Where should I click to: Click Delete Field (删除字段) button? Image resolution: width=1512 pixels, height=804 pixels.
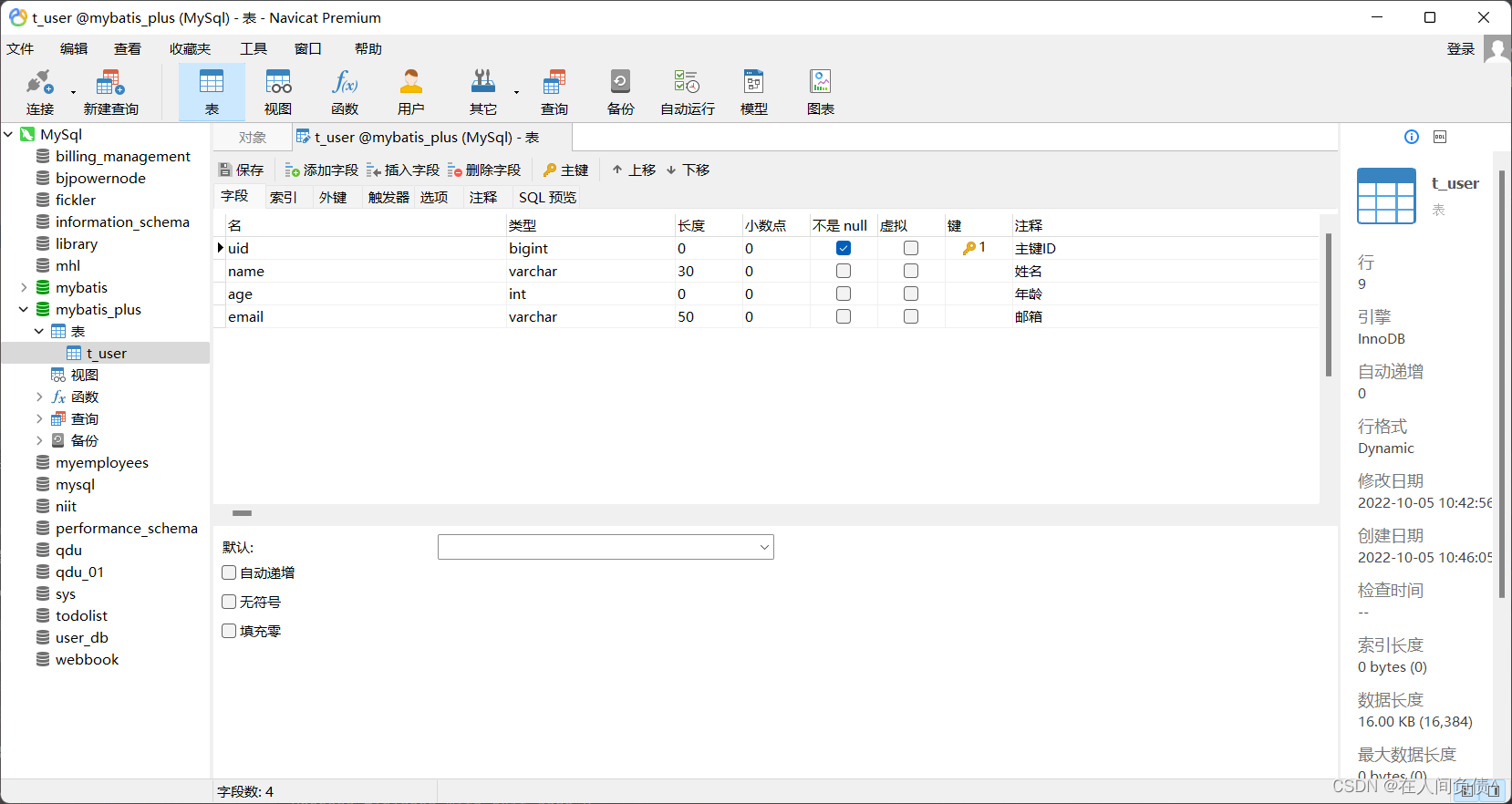click(x=484, y=170)
